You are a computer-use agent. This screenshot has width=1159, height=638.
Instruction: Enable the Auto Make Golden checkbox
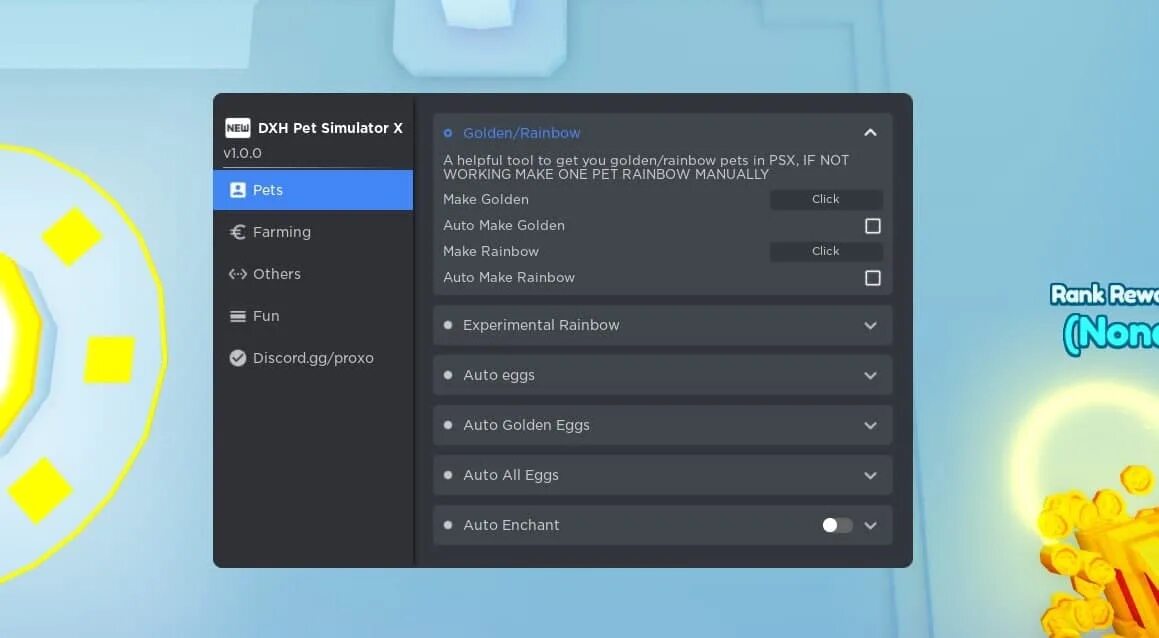[873, 226]
